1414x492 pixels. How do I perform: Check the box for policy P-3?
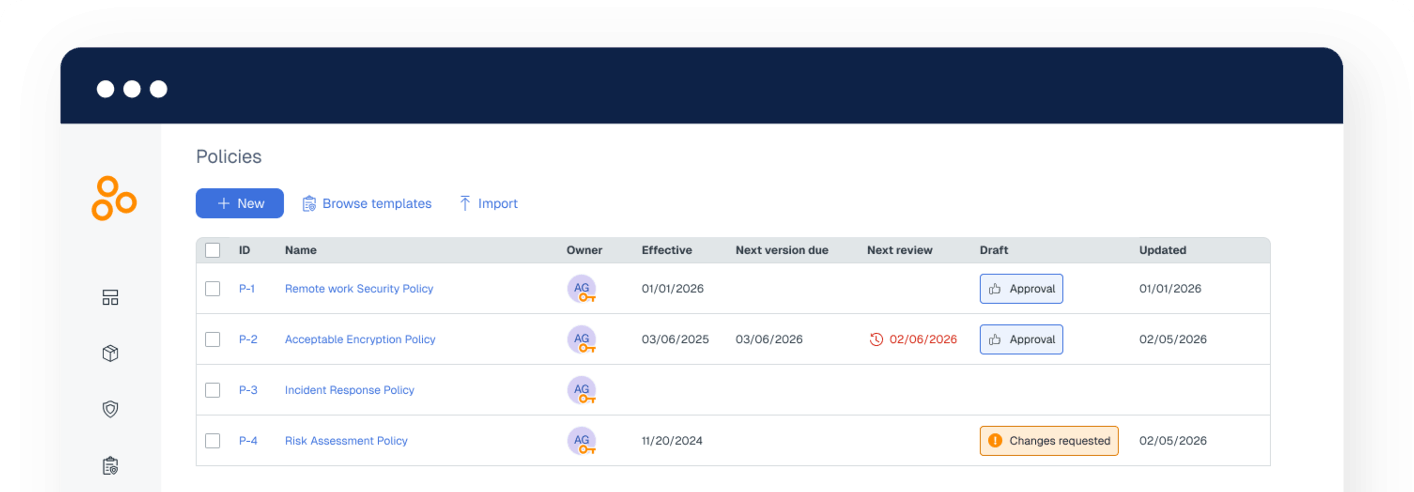point(213,390)
